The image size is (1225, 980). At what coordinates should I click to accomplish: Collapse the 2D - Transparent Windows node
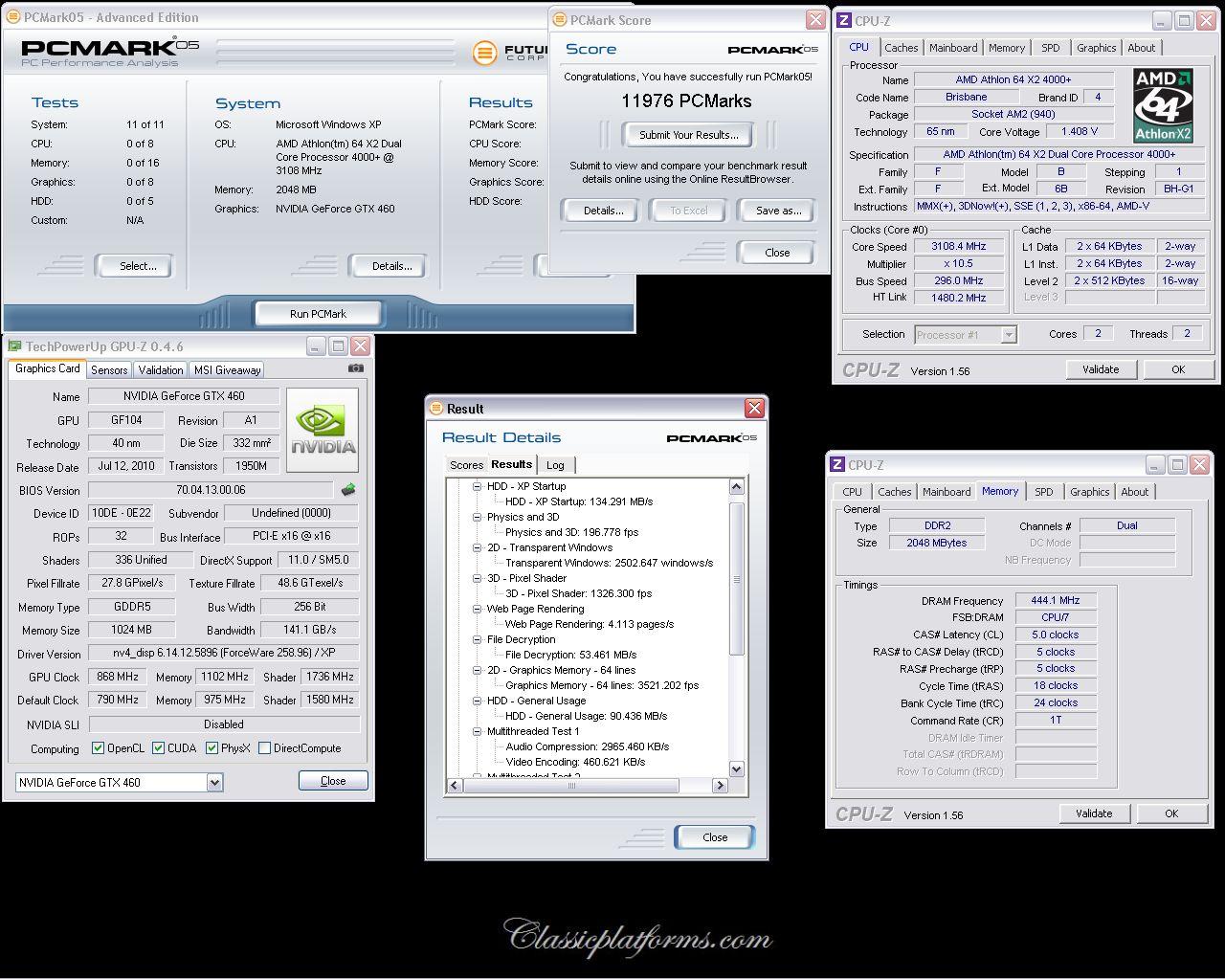(477, 547)
